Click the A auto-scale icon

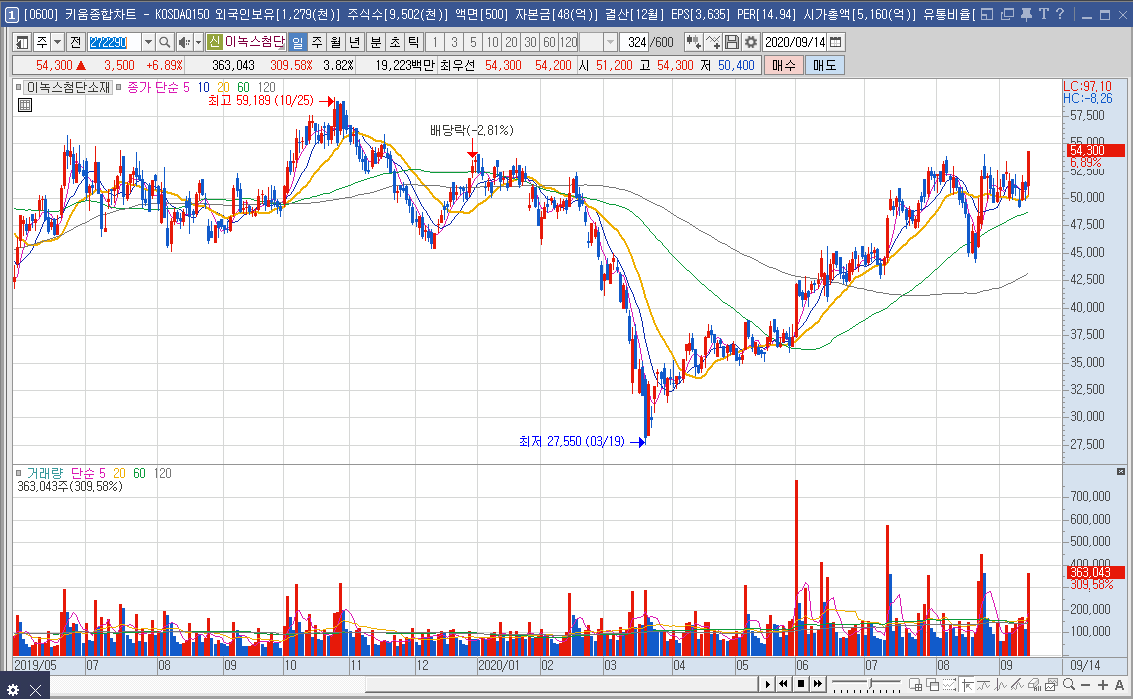[x=1119, y=685]
